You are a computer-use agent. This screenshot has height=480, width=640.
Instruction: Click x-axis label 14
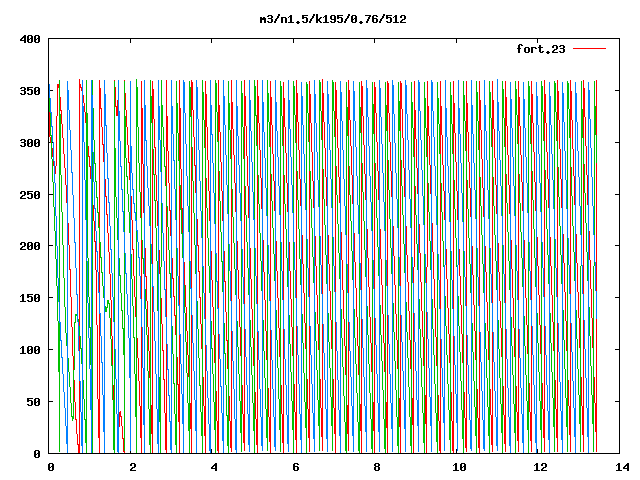[622, 467]
